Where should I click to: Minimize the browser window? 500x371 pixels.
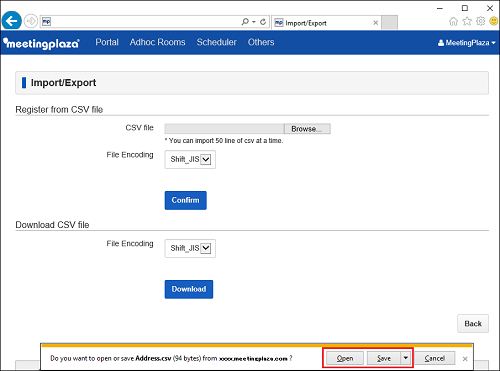click(x=440, y=8)
